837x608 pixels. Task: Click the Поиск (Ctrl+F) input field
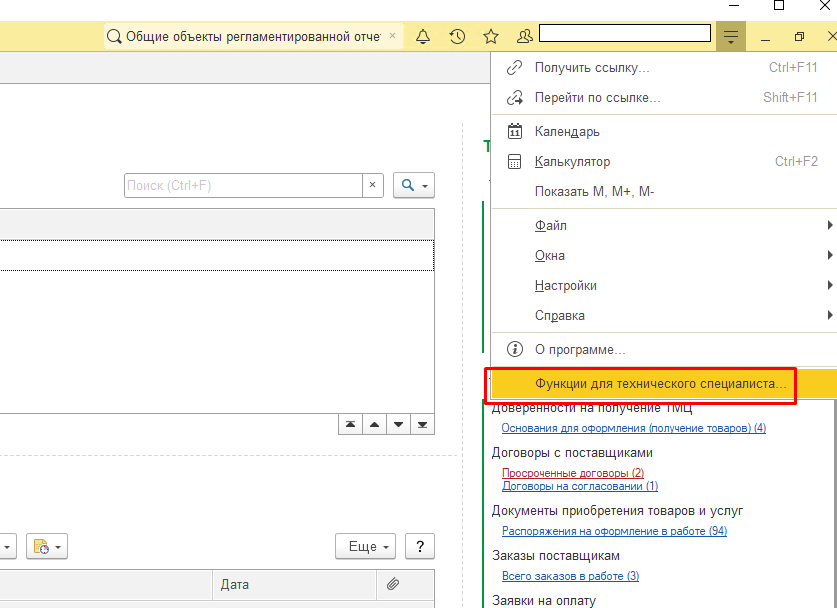point(243,185)
